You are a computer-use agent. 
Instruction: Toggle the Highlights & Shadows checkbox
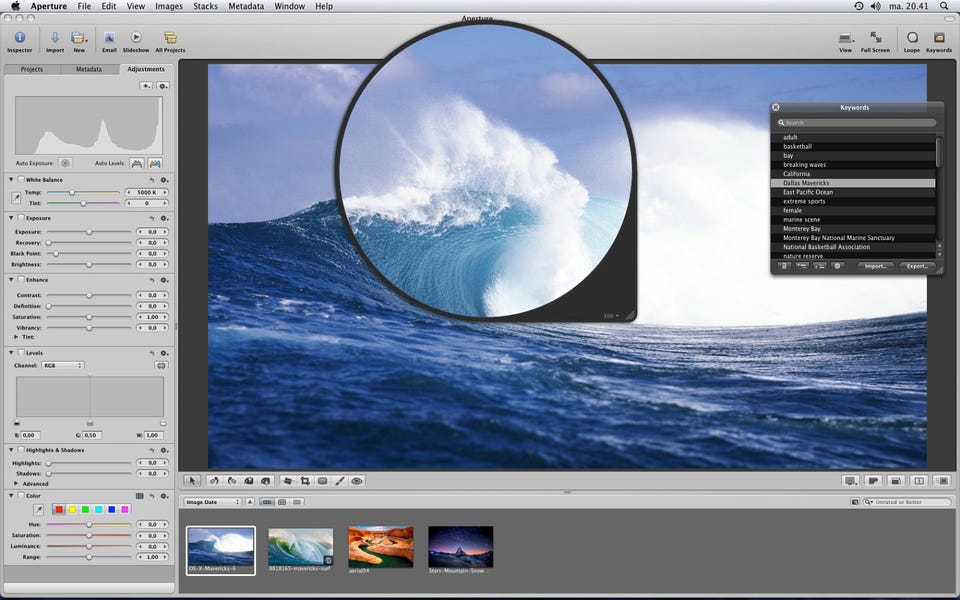coord(21,450)
